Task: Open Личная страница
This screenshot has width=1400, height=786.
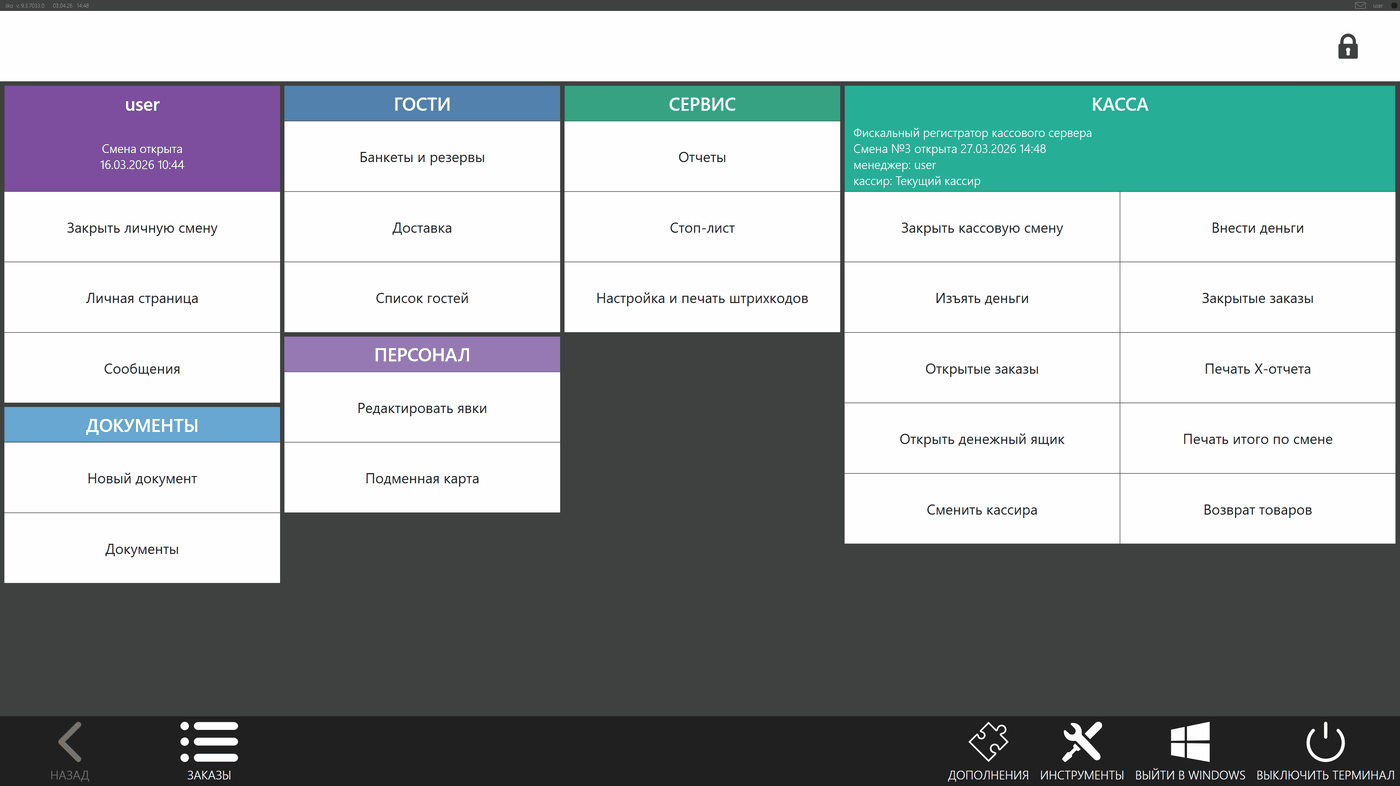Action: [x=142, y=298]
